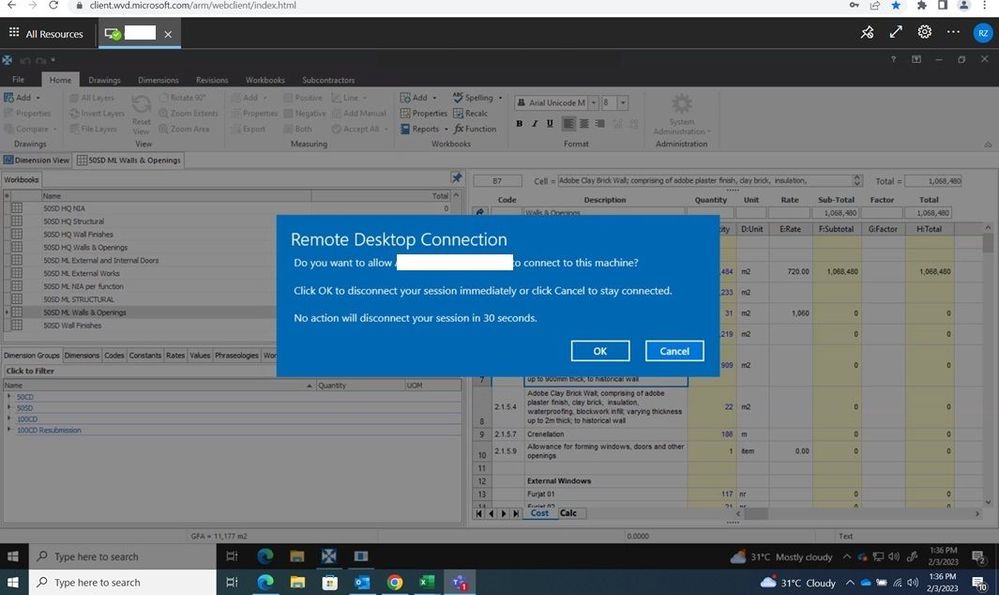Switch to the Dimensions ribbon tab

[x=158, y=80]
